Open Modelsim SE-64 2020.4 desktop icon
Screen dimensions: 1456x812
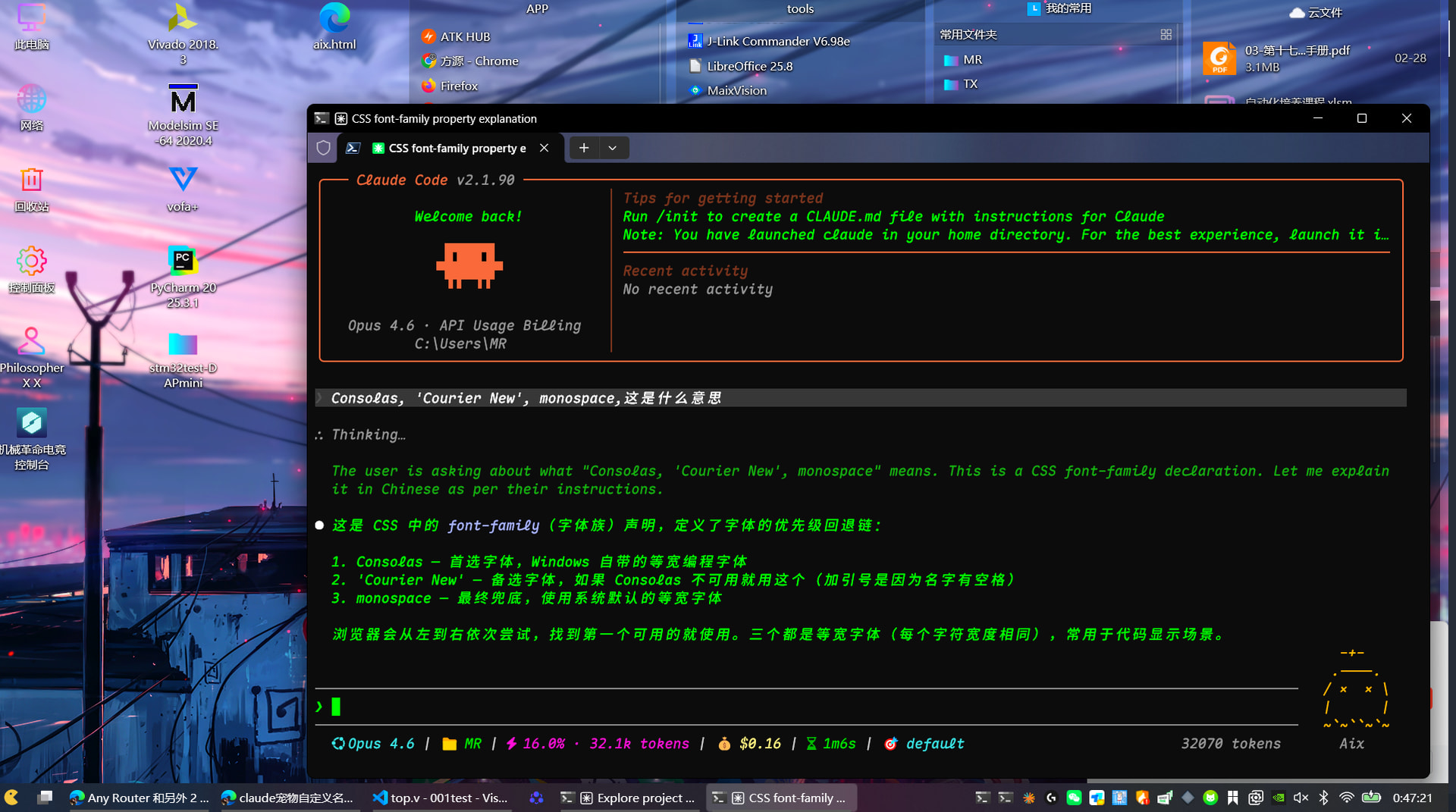[183, 114]
